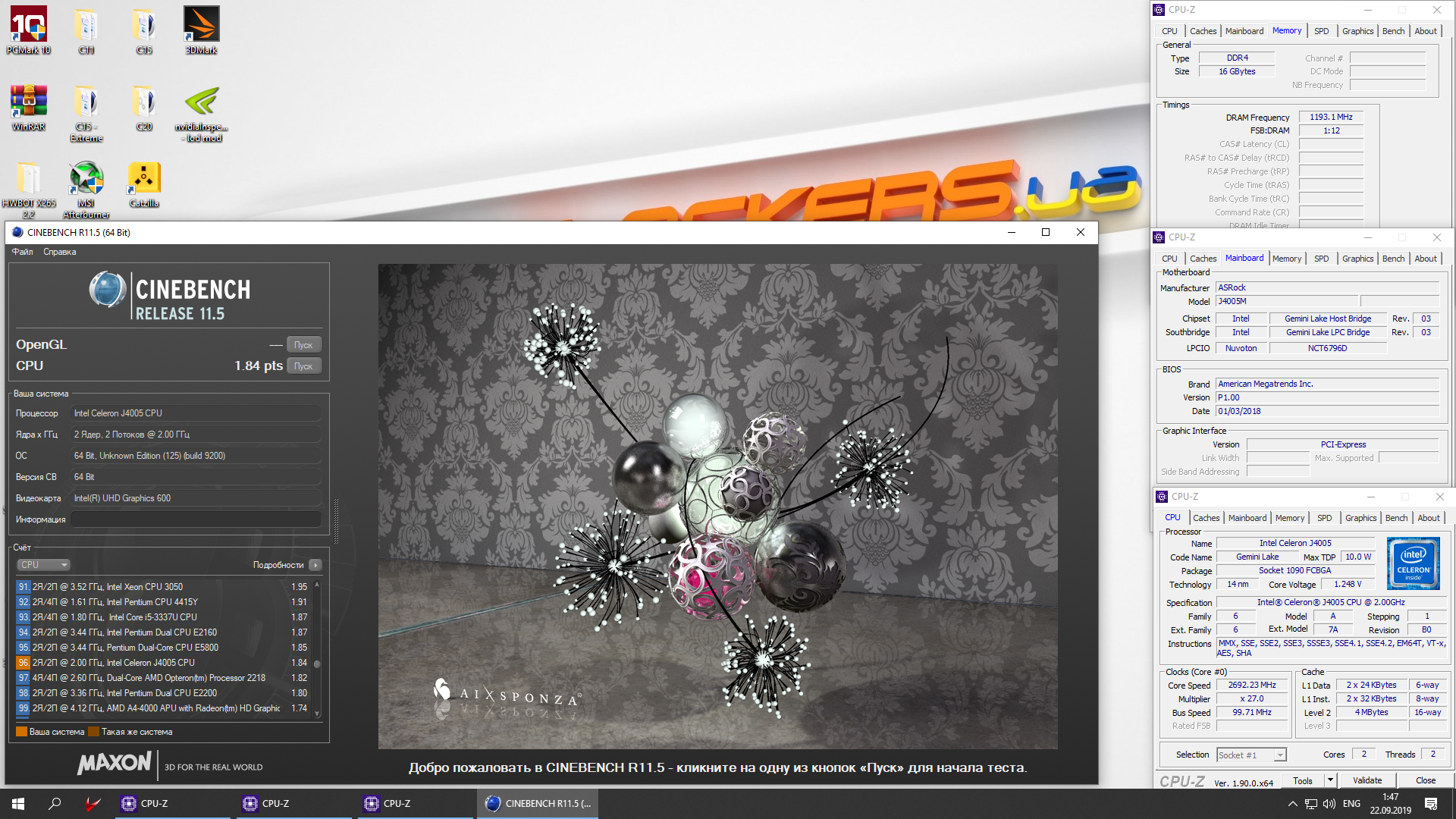Viewport: 1456px width, 819px height.
Task: Open the notification center icon
Action: coord(1431,804)
